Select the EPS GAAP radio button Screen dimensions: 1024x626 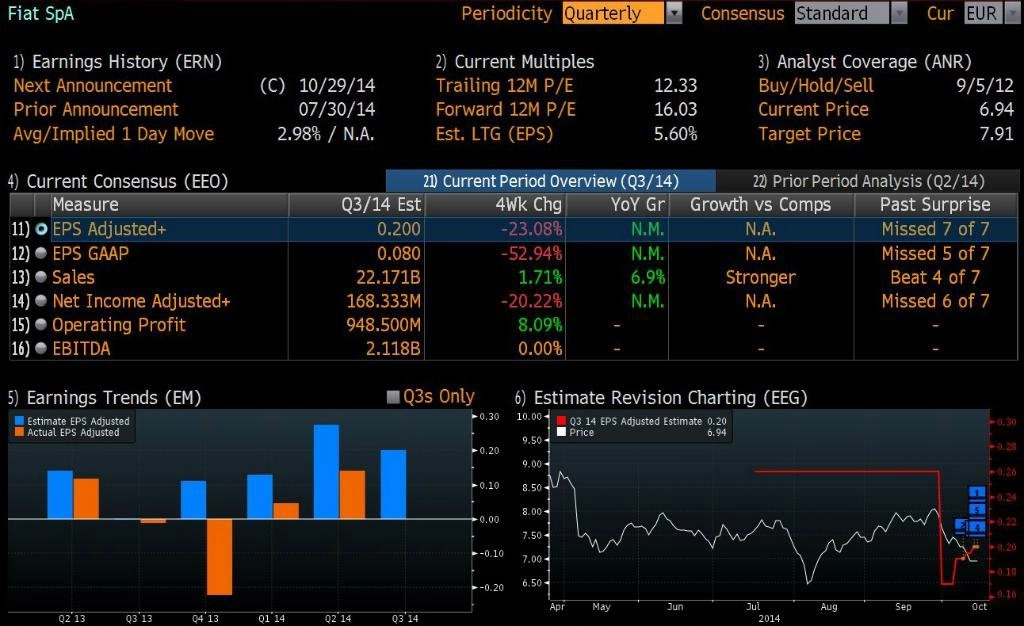(x=41, y=253)
